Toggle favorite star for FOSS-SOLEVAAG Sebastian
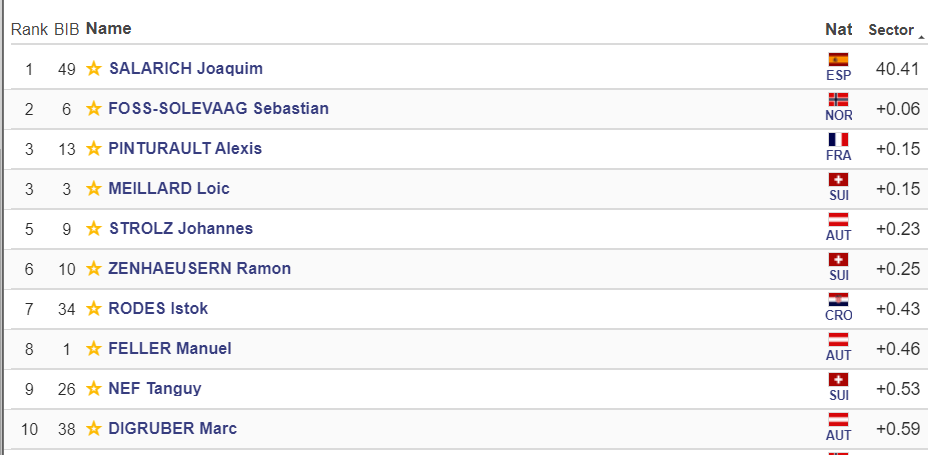This screenshot has width=928, height=455. click(x=94, y=108)
